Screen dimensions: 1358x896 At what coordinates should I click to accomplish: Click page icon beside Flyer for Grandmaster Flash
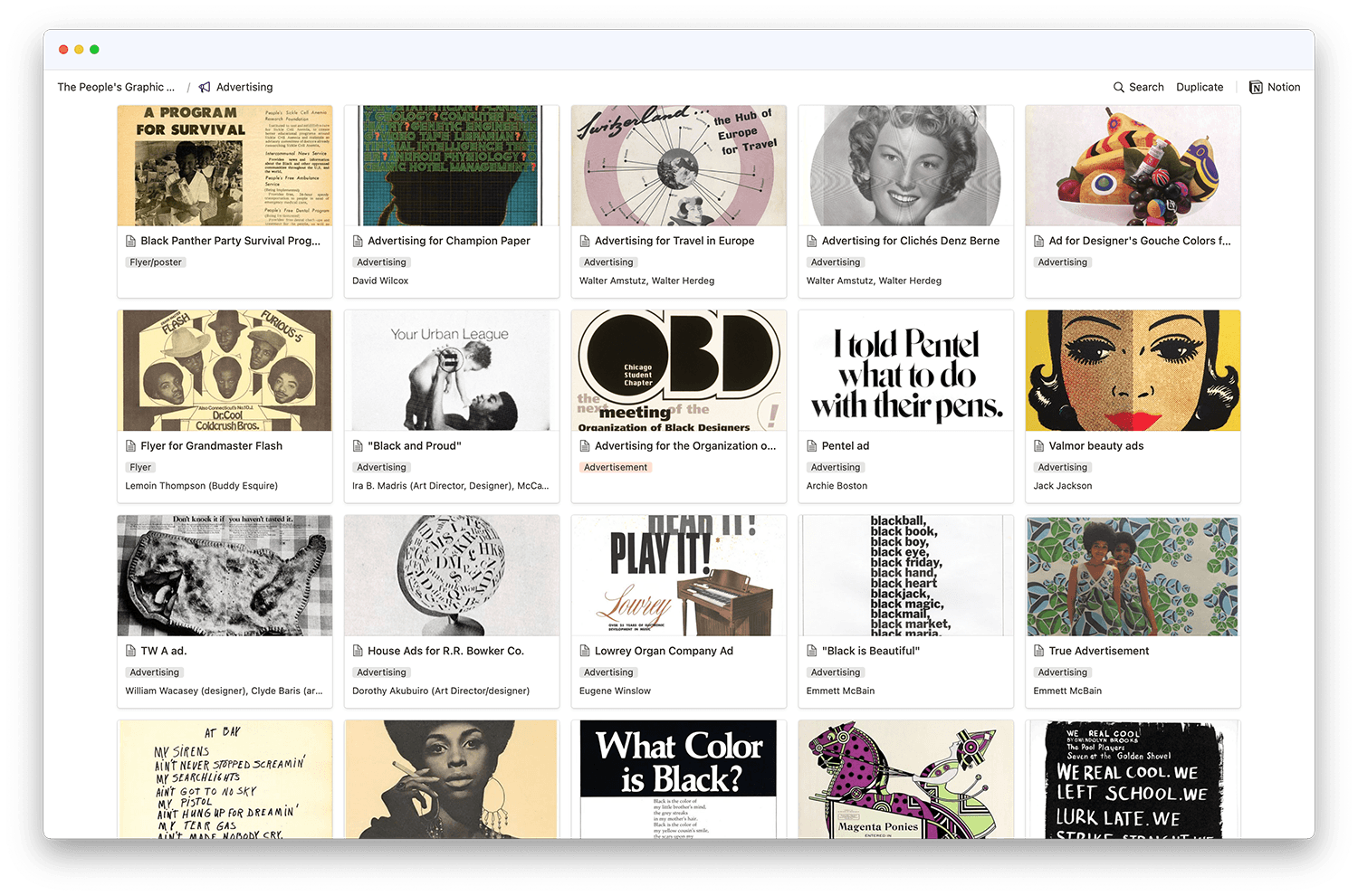(131, 445)
